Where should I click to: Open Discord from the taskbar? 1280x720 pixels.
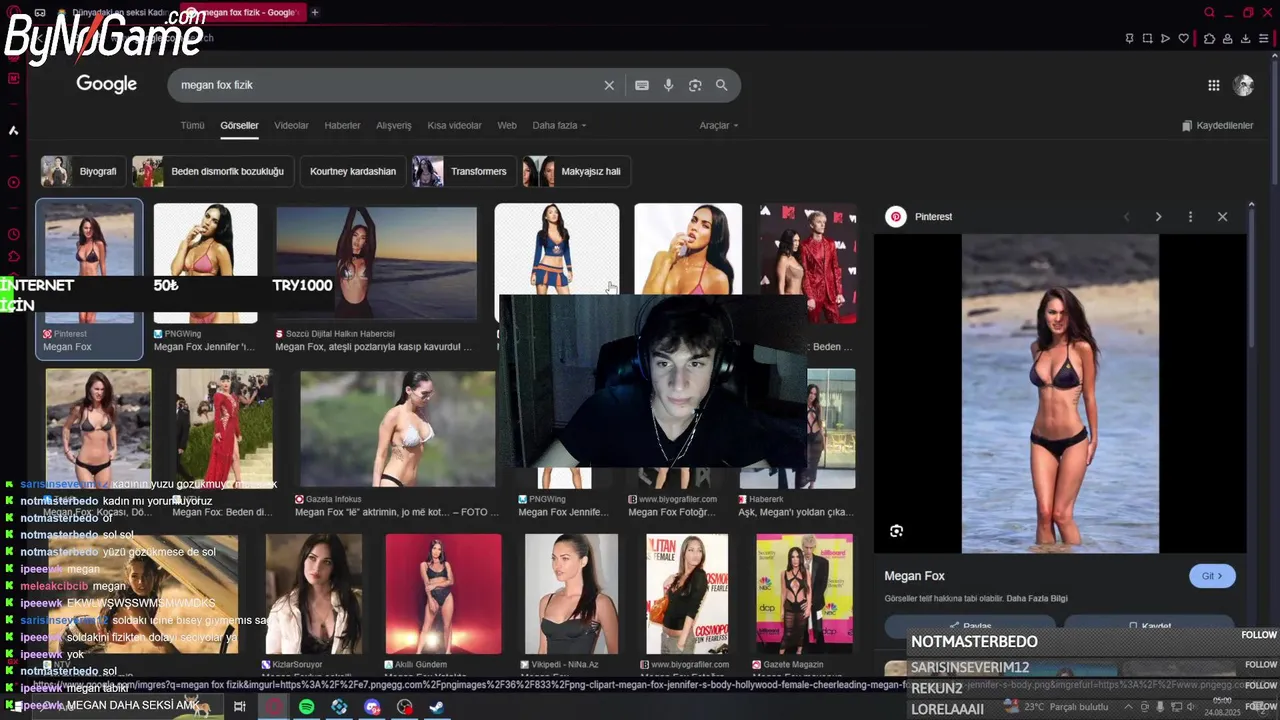pyautogui.click(x=372, y=707)
